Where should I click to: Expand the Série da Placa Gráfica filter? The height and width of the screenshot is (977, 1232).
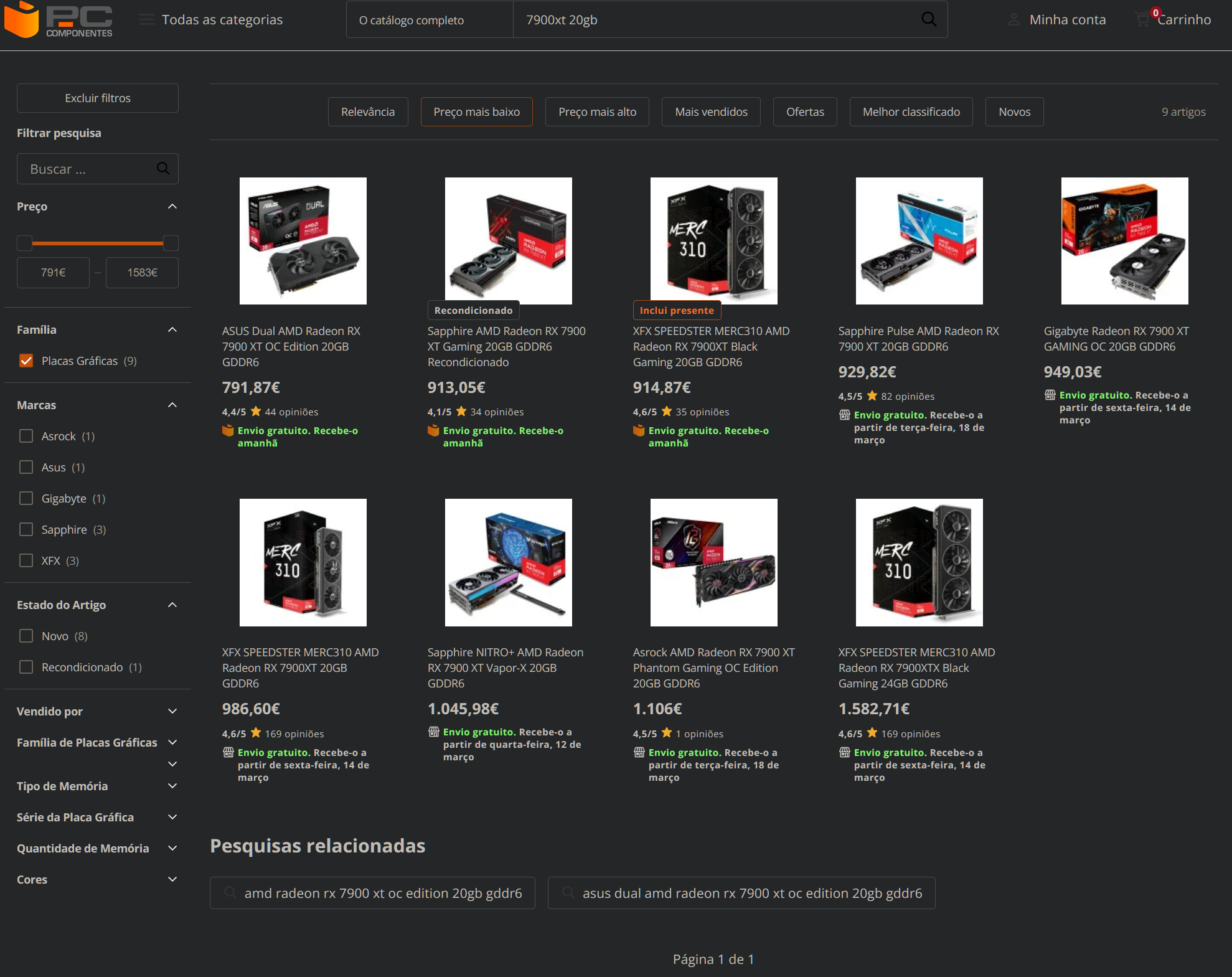[x=172, y=817]
